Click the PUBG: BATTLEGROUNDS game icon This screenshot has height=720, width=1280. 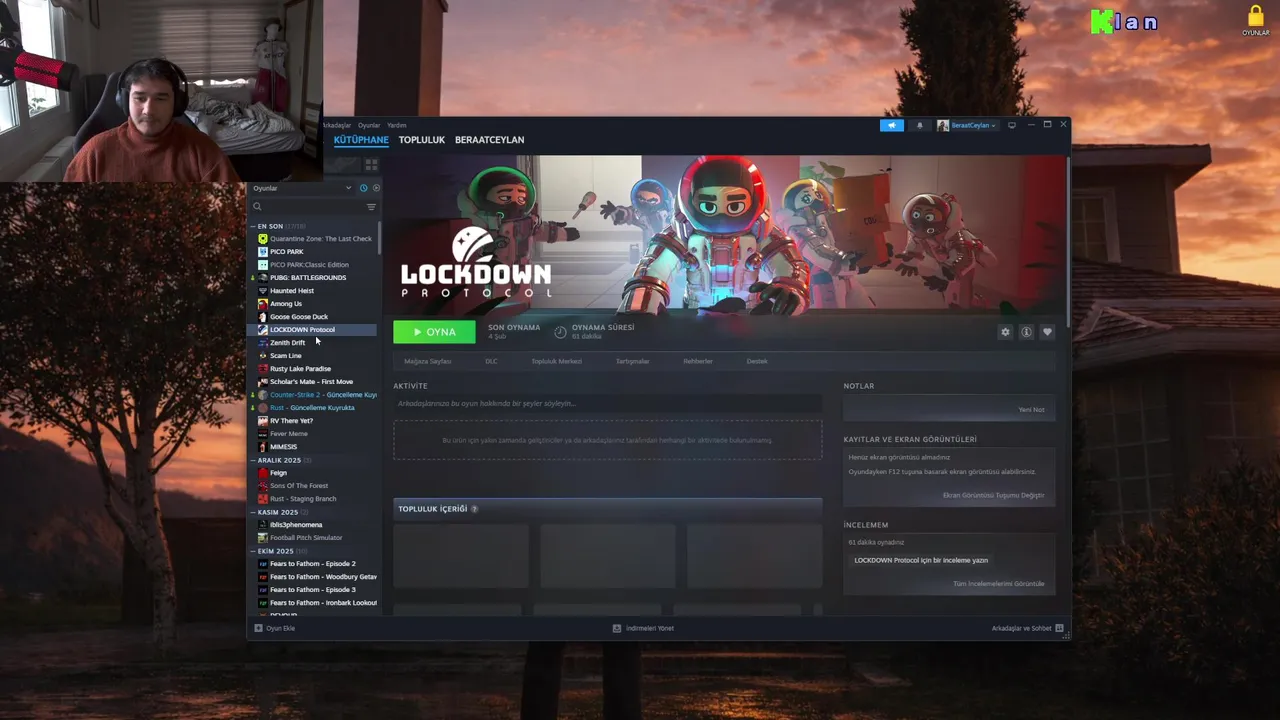(x=263, y=278)
